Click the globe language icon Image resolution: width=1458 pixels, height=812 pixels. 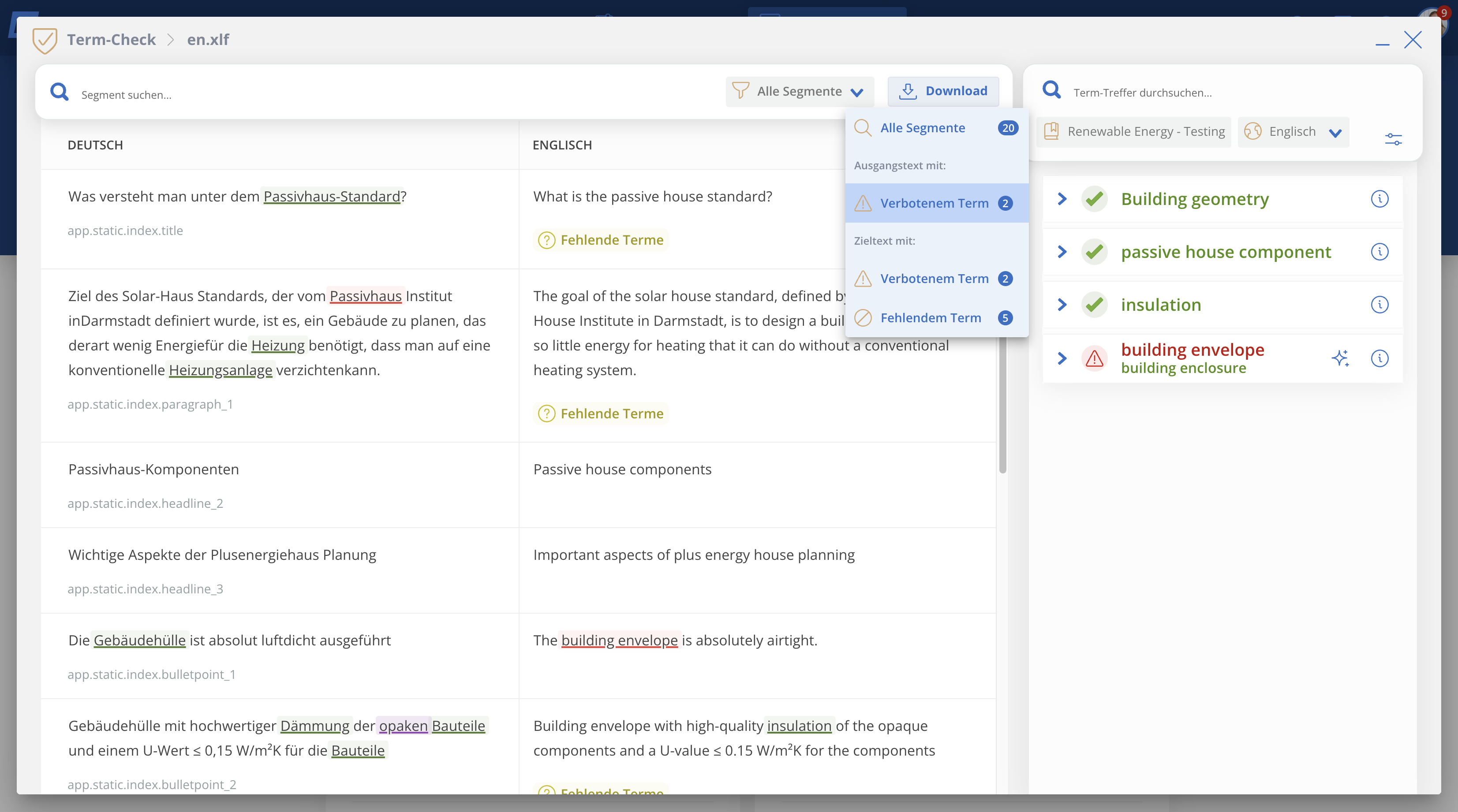[1252, 131]
